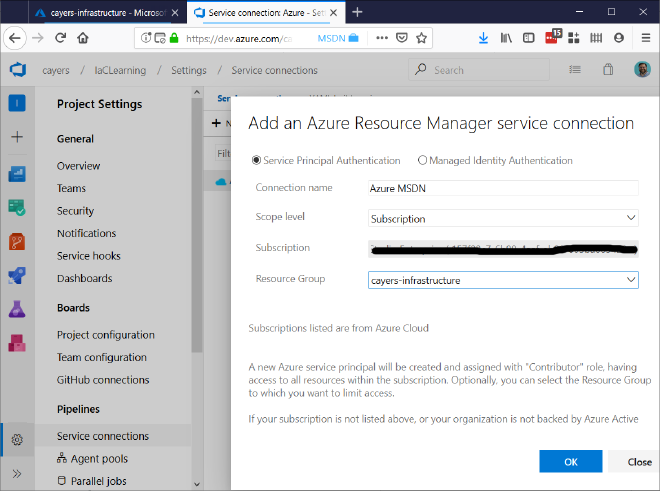Select Managed Identity Authentication radio button
Image resolution: width=660 pixels, height=491 pixels.
coord(423,160)
